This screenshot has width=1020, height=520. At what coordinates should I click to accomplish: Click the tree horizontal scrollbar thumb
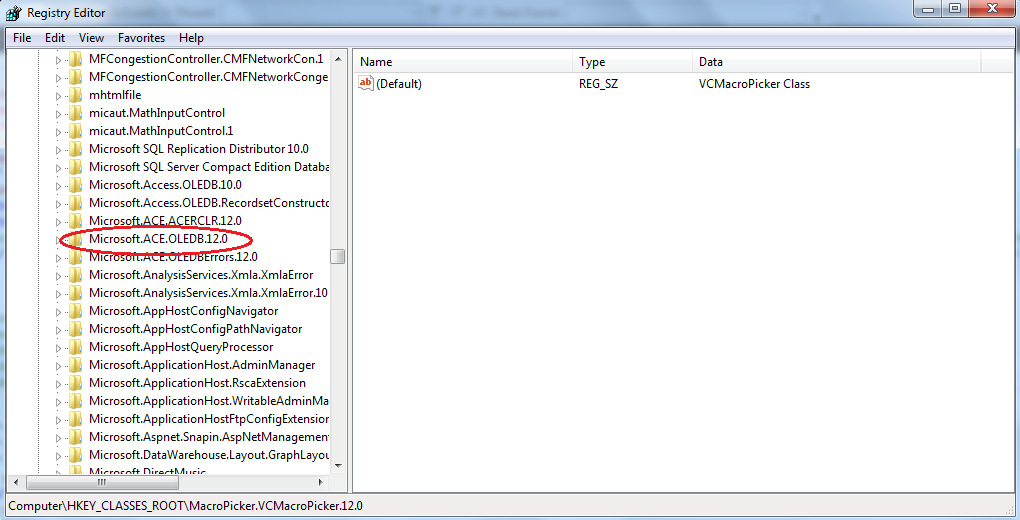(x=101, y=482)
